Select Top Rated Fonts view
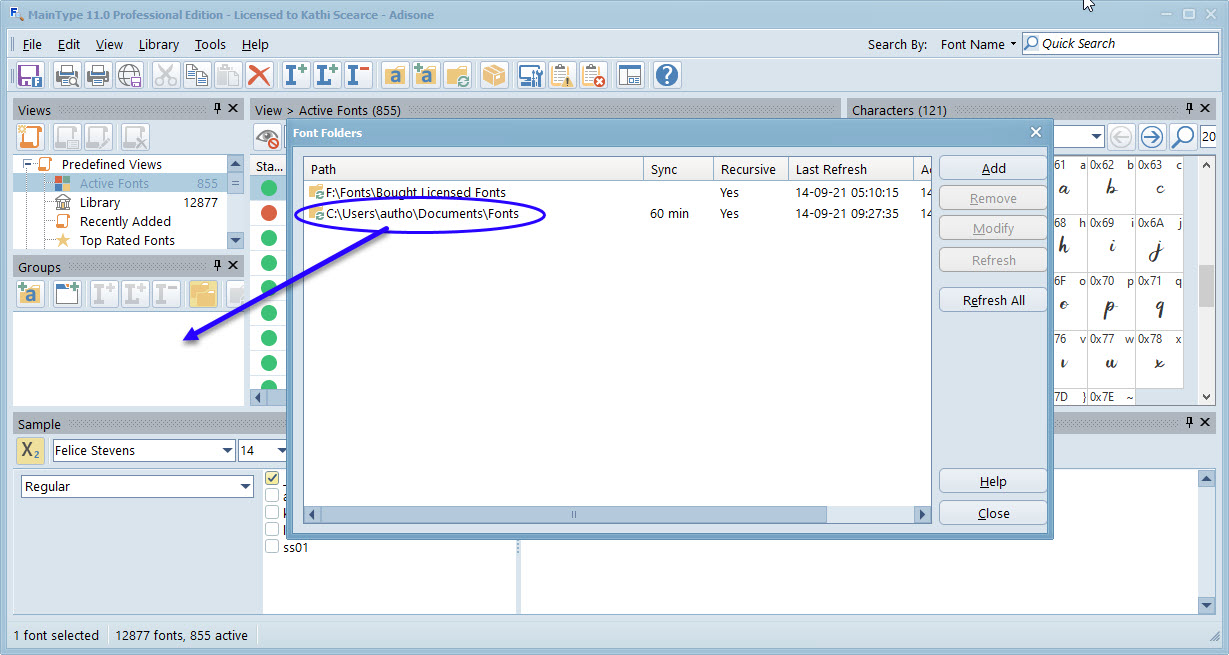The image size is (1229, 655). point(127,240)
